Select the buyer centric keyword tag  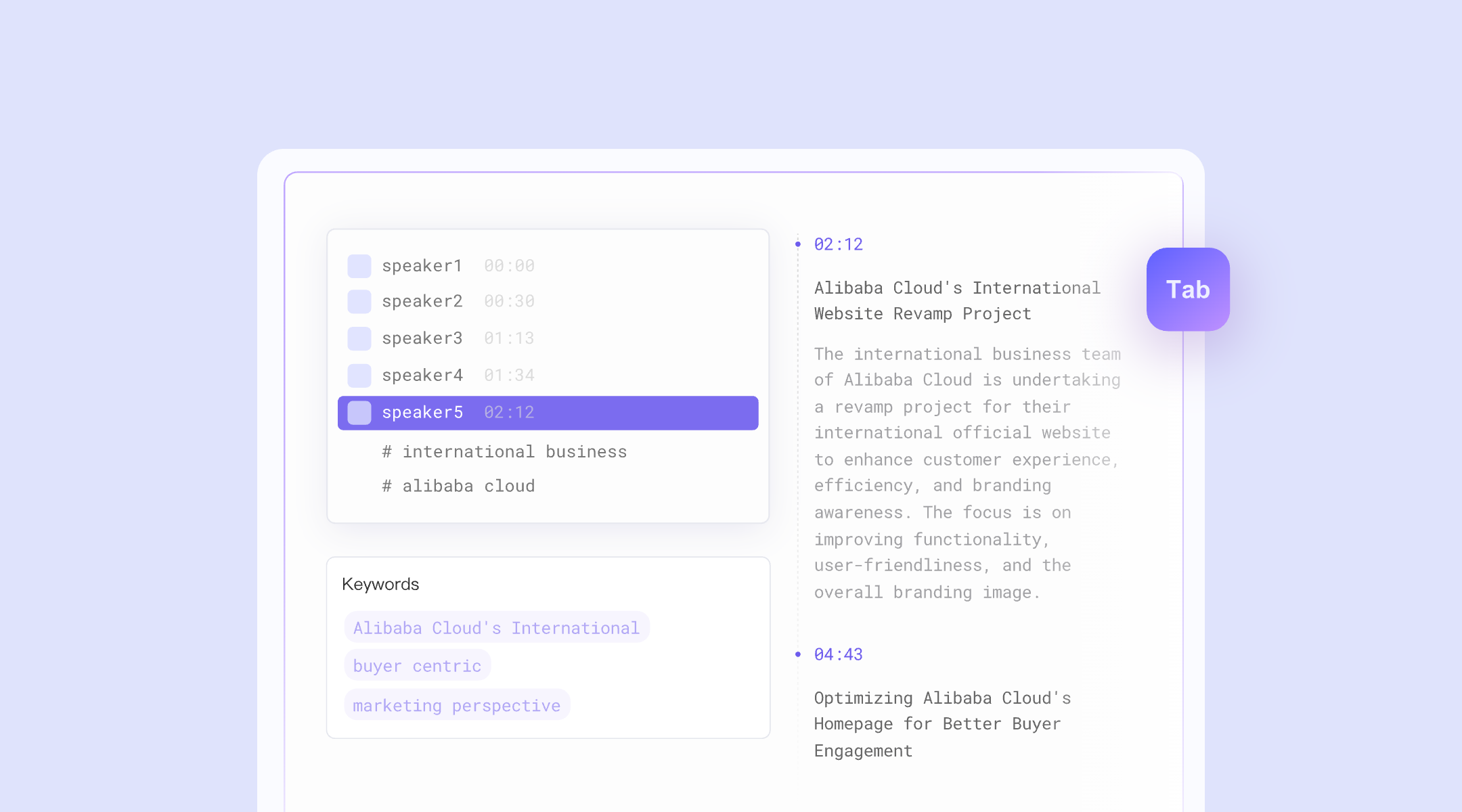click(417, 666)
